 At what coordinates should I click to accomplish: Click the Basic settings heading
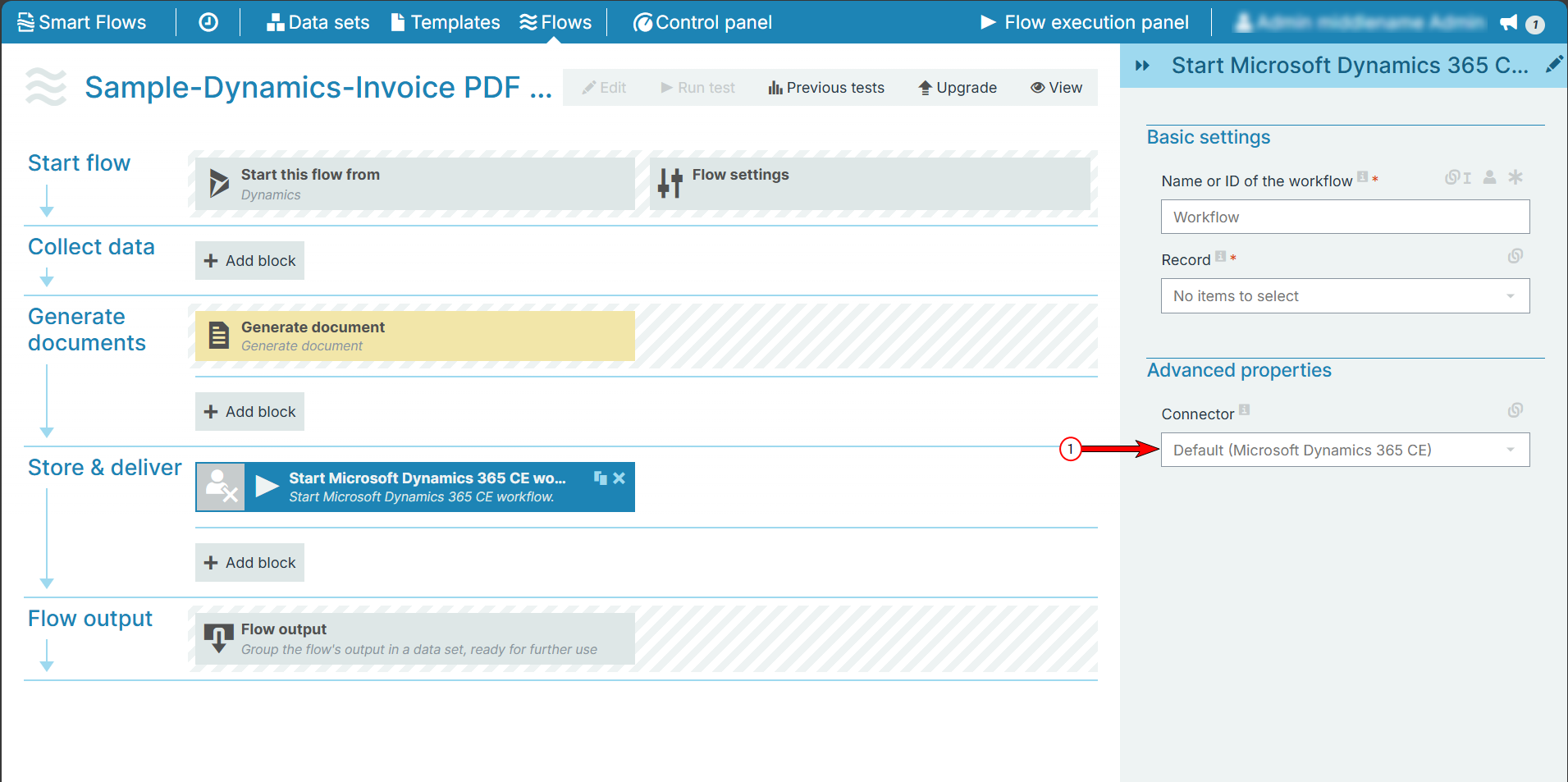click(1209, 137)
